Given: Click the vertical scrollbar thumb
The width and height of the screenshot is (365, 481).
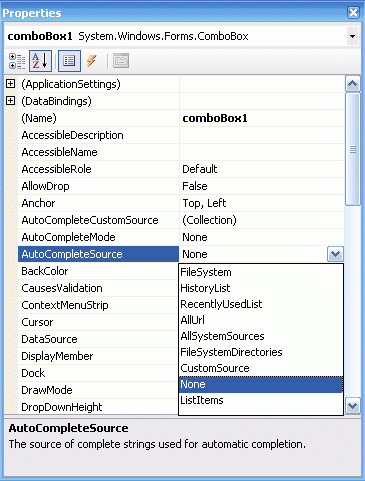Looking at the screenshot, I should pyautogui.click(x=353, y=149).
